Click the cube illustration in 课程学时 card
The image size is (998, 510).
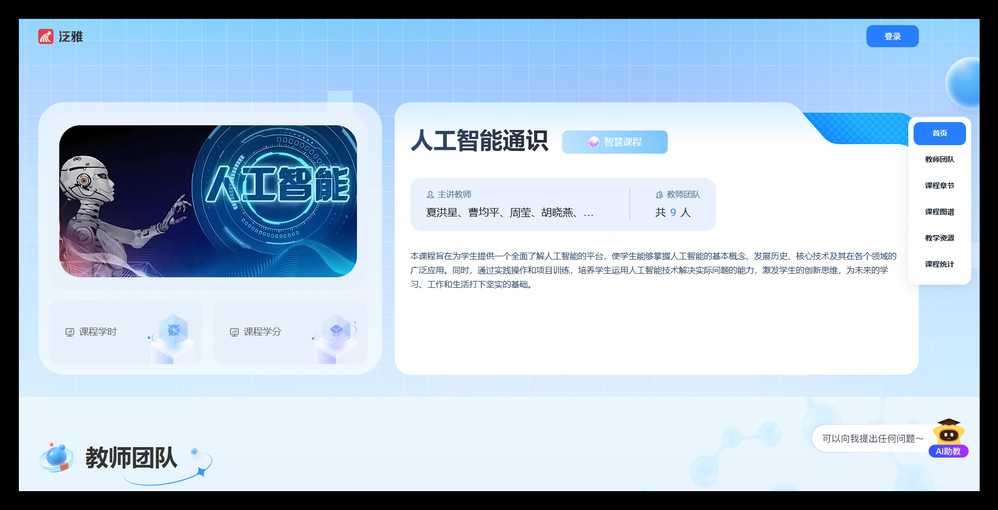(x=173, y=332)
